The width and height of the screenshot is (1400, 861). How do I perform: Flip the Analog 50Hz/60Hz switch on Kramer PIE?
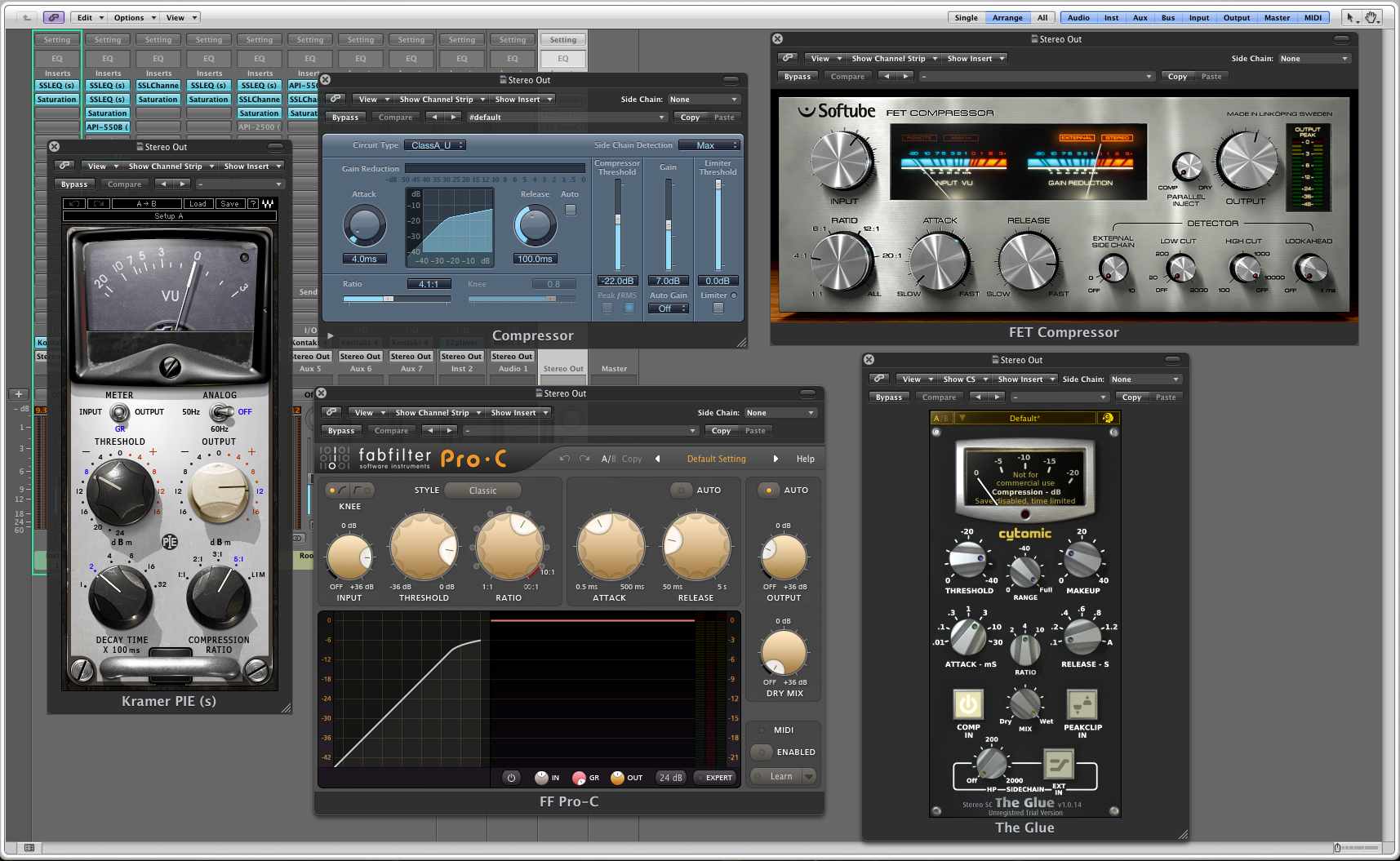[x=220, y=413]
